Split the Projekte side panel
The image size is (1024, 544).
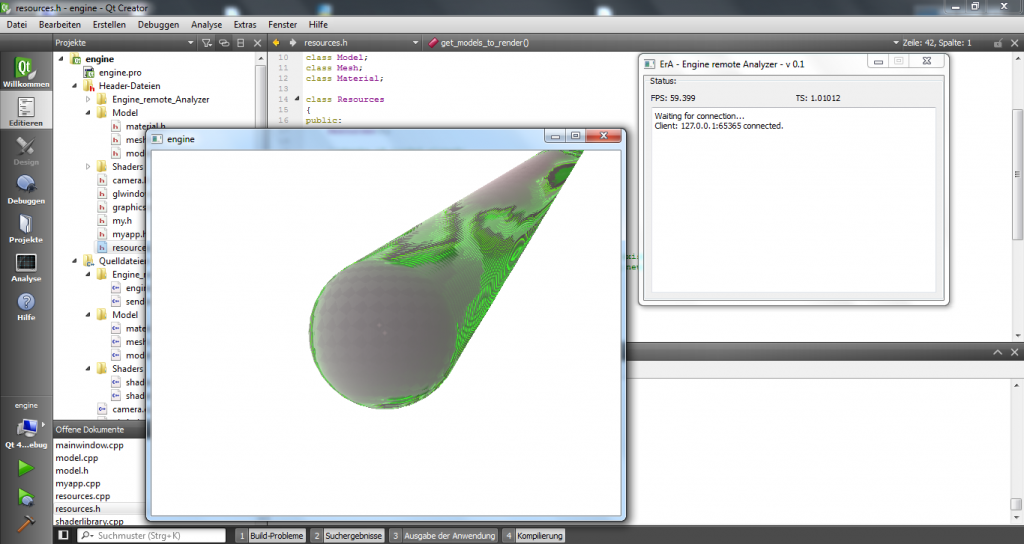[x=240, y=42]
